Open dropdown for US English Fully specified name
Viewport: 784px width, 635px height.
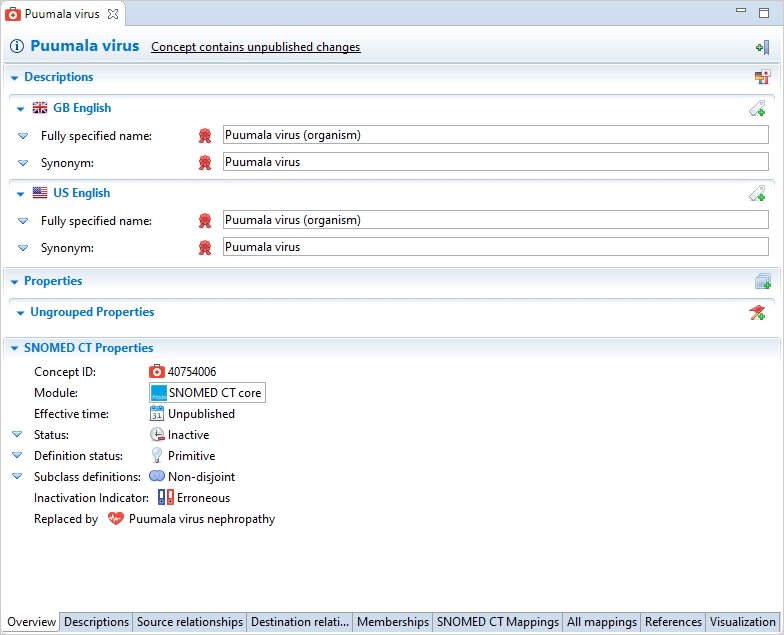pyautogui.click(x=23, y=220)
